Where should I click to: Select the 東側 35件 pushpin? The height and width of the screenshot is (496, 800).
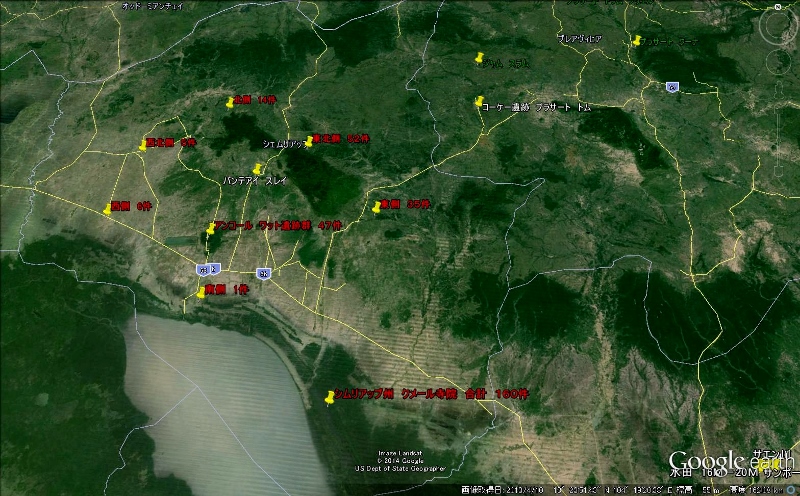point(377,207)
